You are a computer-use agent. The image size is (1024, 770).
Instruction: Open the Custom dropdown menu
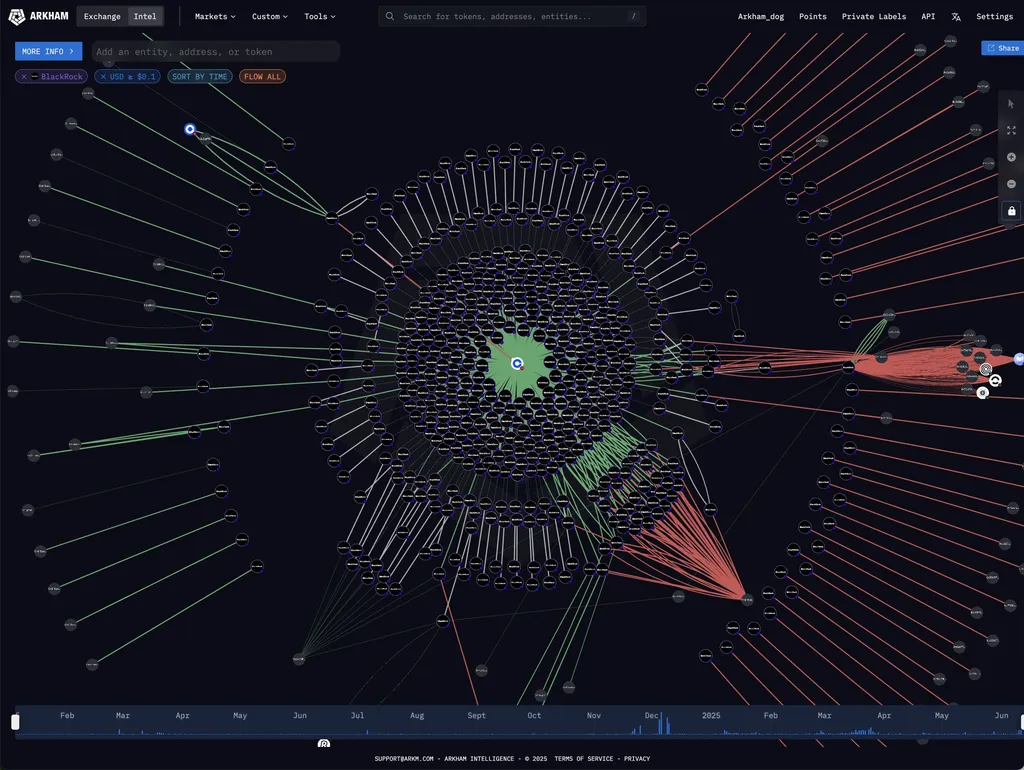270,16
